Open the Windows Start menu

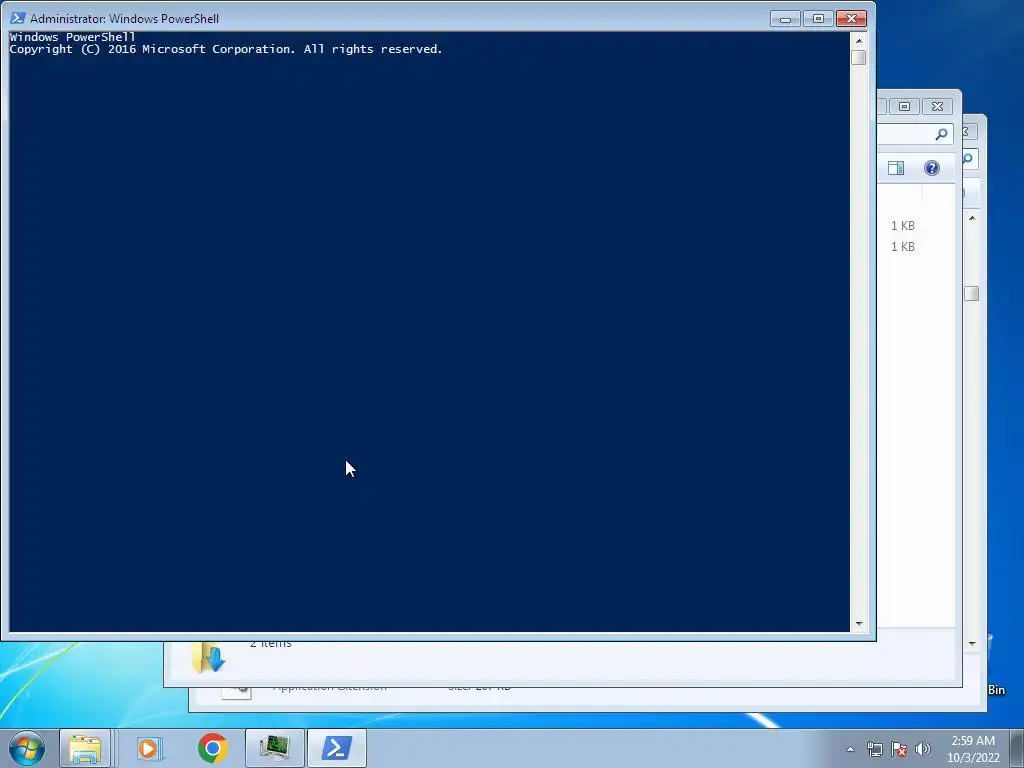(x=27, y=748)
